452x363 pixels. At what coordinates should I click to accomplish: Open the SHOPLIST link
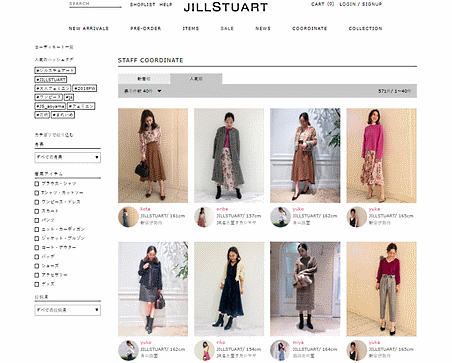[x=143, y=4]
